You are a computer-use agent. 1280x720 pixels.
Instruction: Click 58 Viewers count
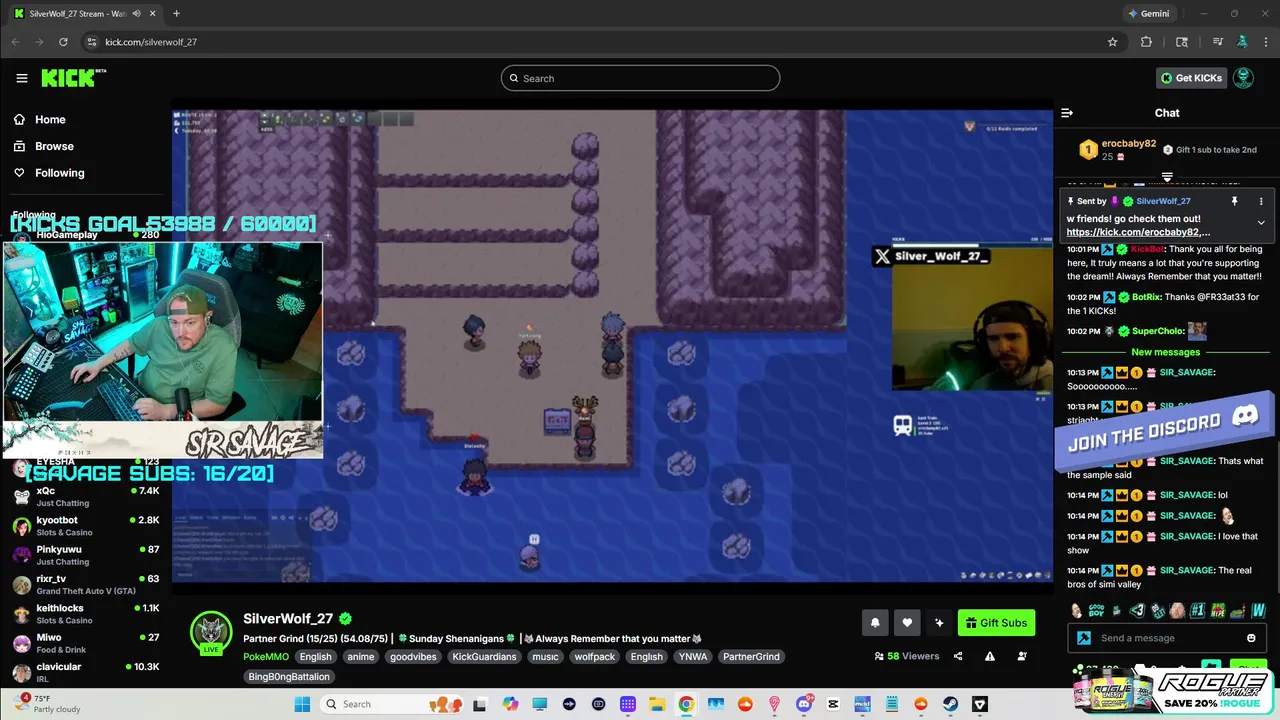(907, 656)
